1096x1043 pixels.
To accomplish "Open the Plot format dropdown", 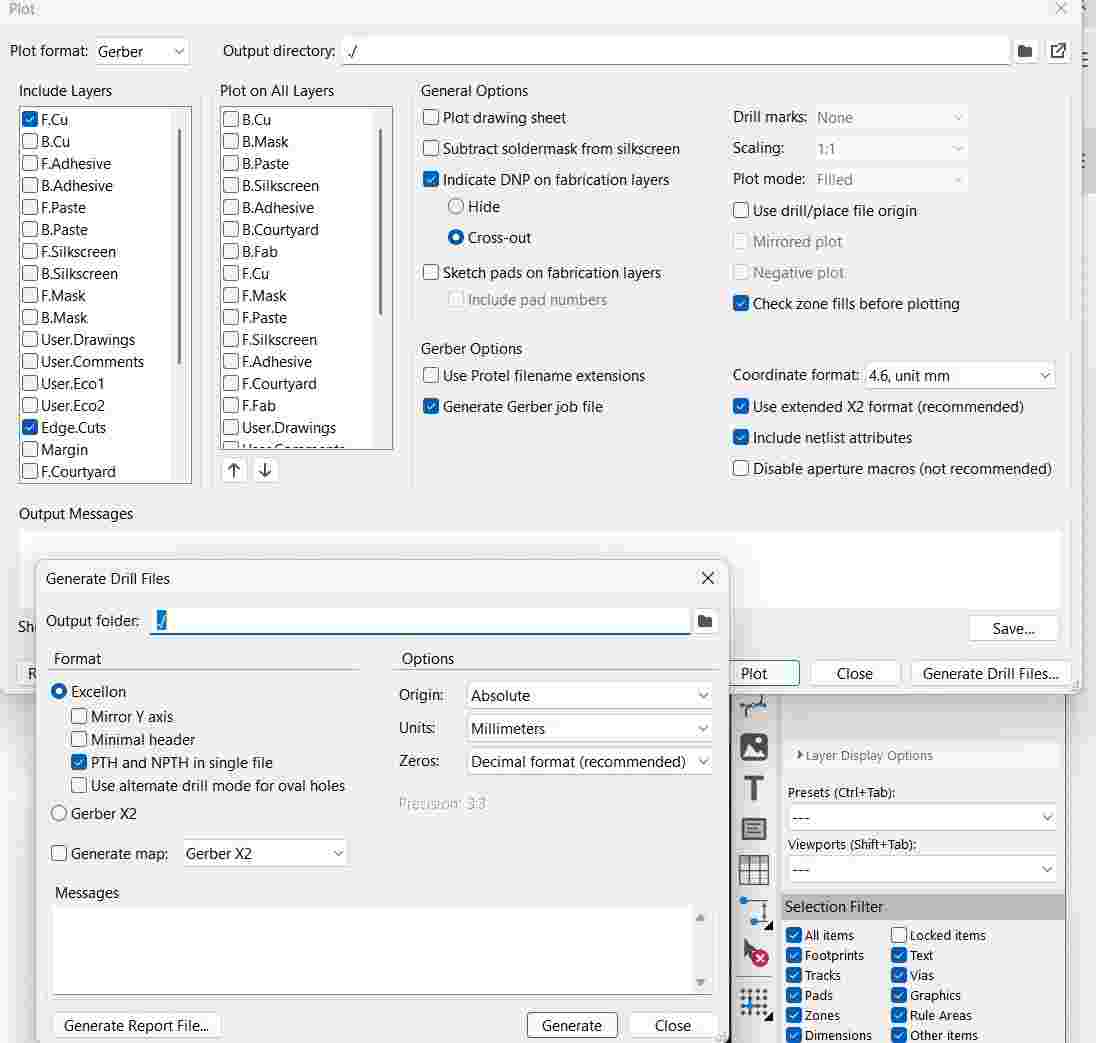I will tap(142, 52).
